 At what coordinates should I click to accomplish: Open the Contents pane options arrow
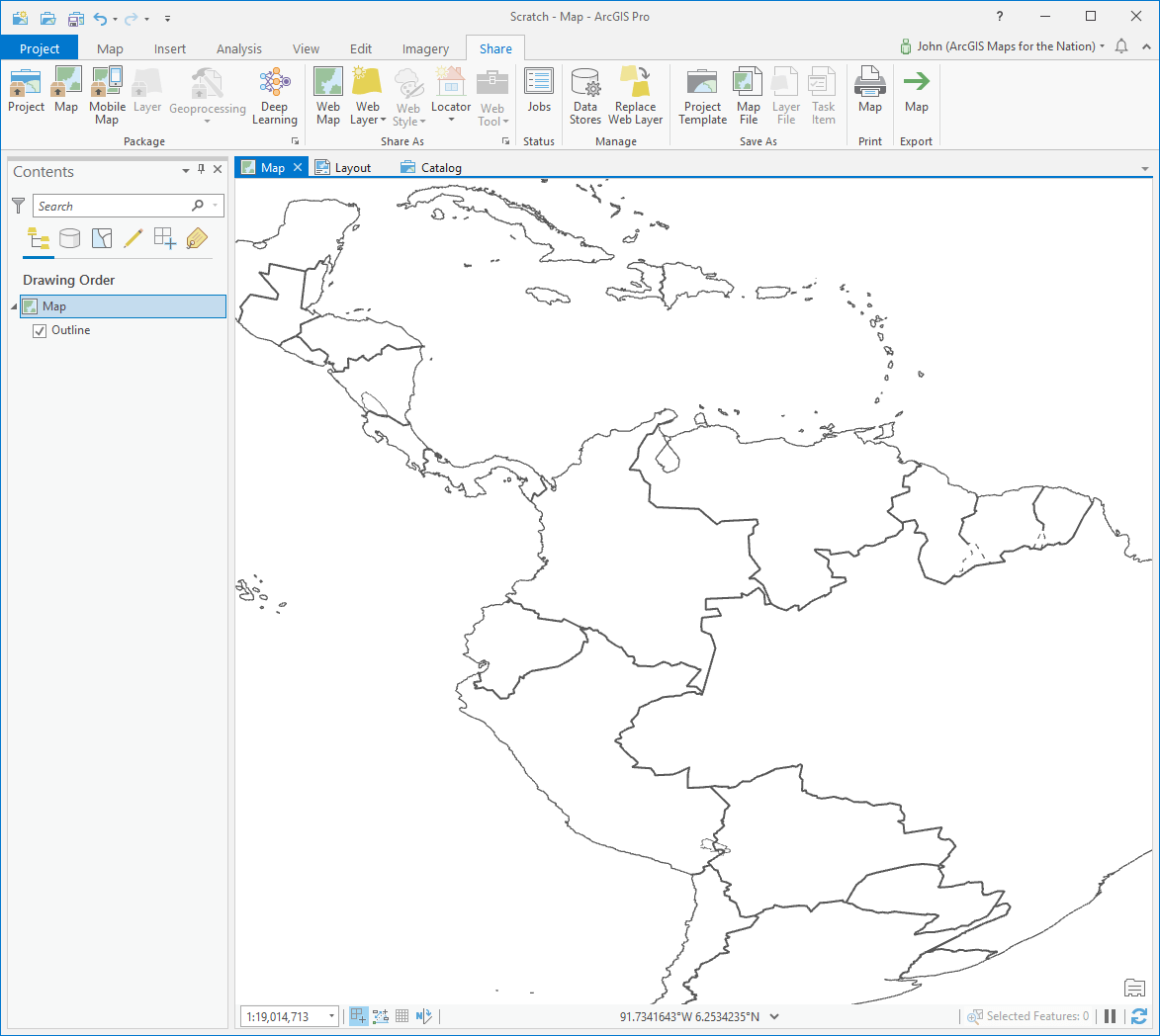tap(186, 171)
